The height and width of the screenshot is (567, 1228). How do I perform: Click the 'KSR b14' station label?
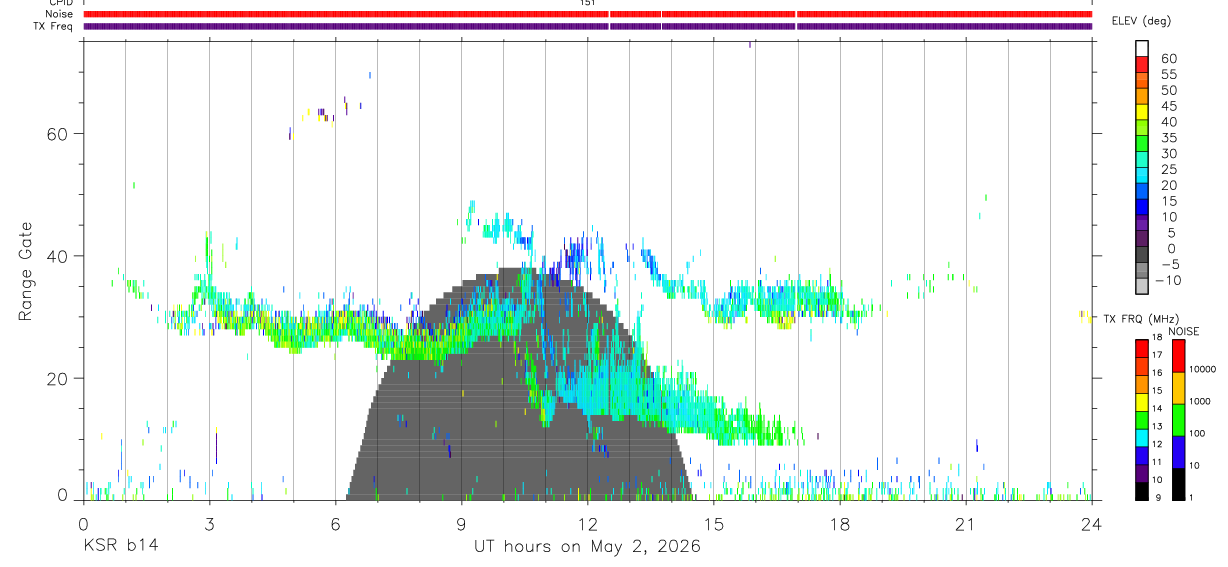tap(120, 546)
